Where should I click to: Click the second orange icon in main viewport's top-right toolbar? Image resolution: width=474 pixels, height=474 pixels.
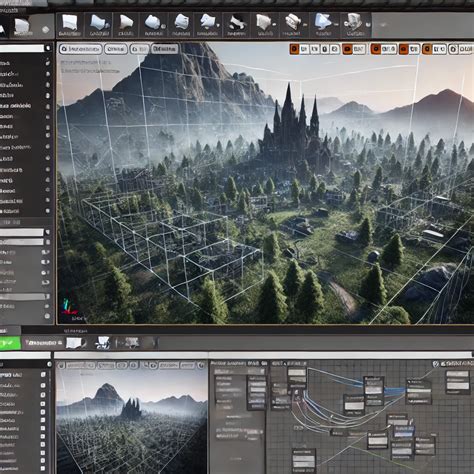pos(348,49)
